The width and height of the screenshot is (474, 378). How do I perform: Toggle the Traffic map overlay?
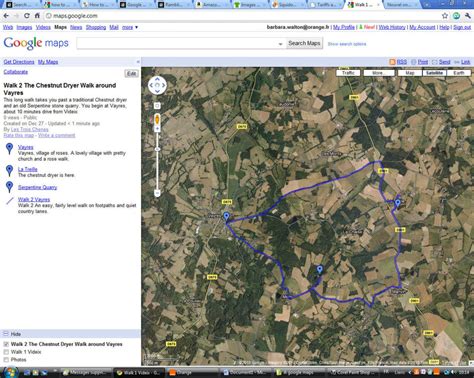348,73
